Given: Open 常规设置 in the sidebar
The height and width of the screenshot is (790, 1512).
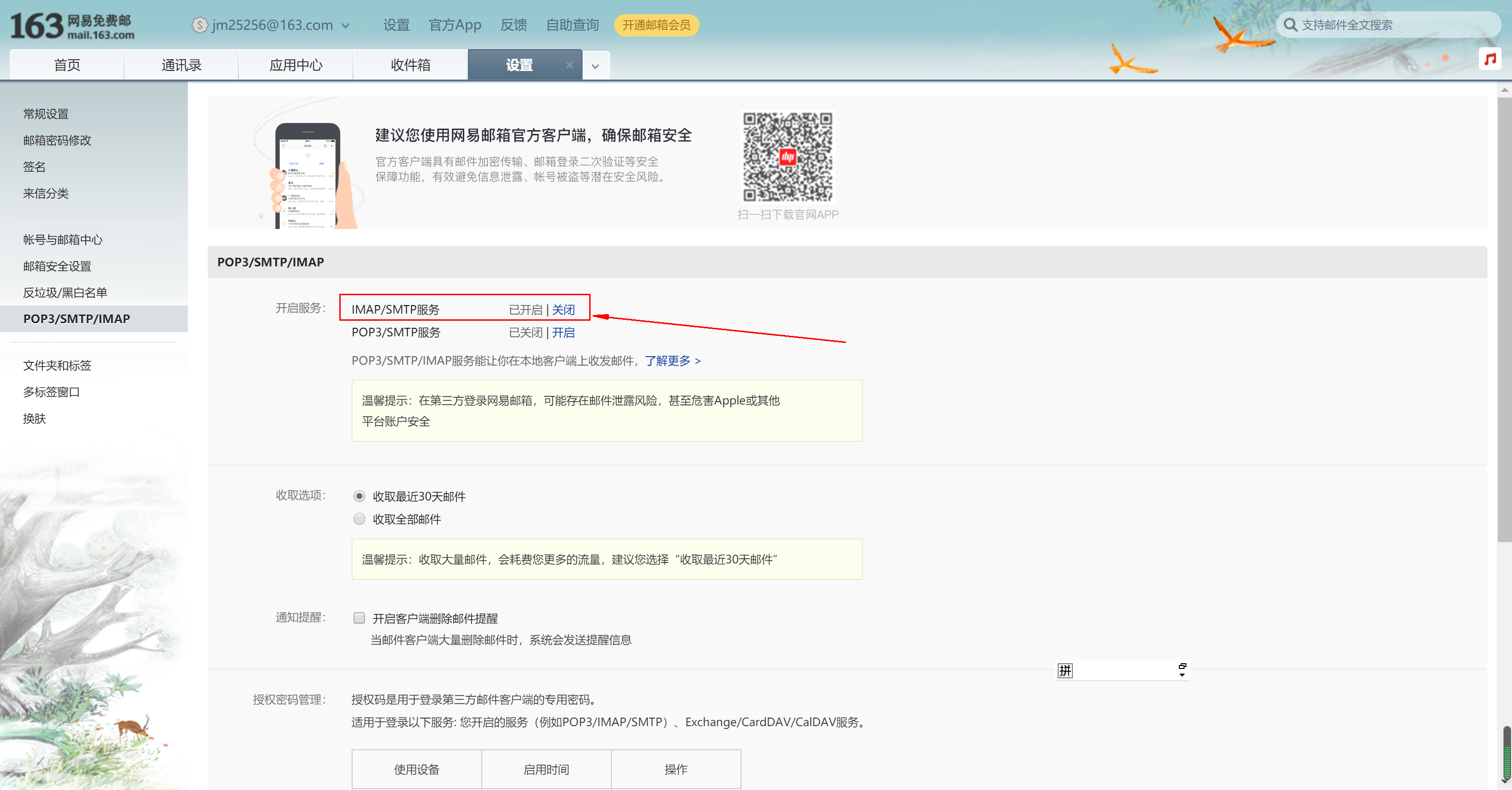Looking at the screenshot, I should 46,114.
